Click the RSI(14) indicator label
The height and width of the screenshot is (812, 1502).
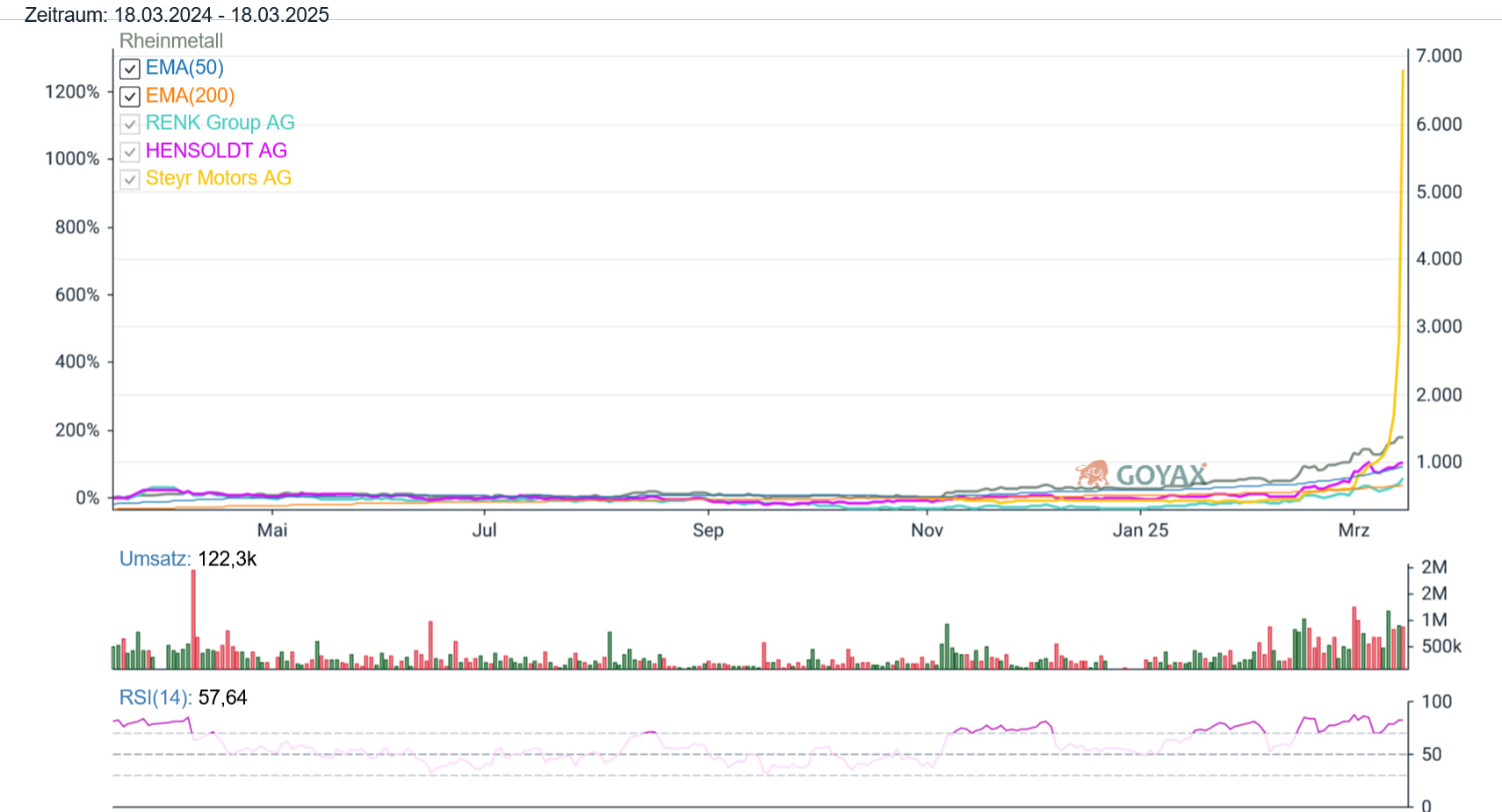click(155, 698)
